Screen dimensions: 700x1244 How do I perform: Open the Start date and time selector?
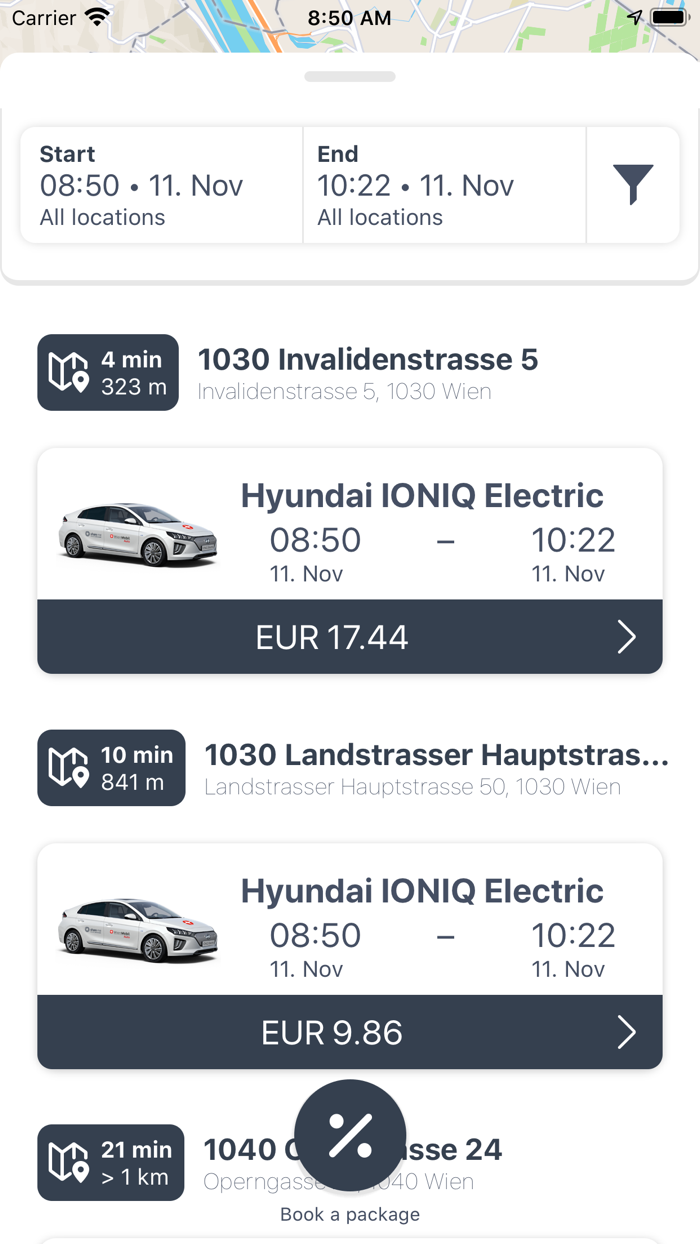[162, 185]
